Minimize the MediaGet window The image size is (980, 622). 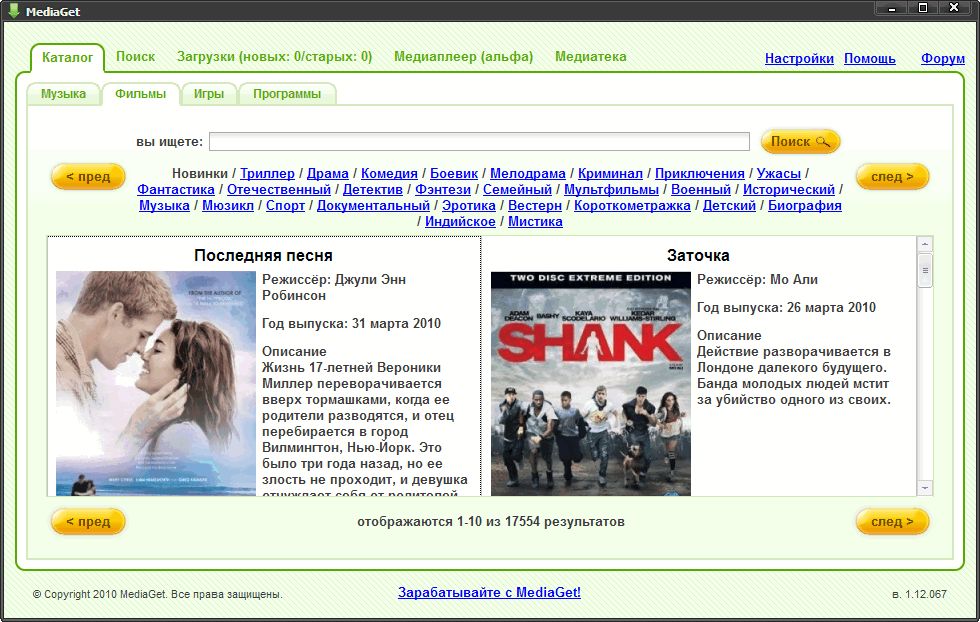(892, 8)
